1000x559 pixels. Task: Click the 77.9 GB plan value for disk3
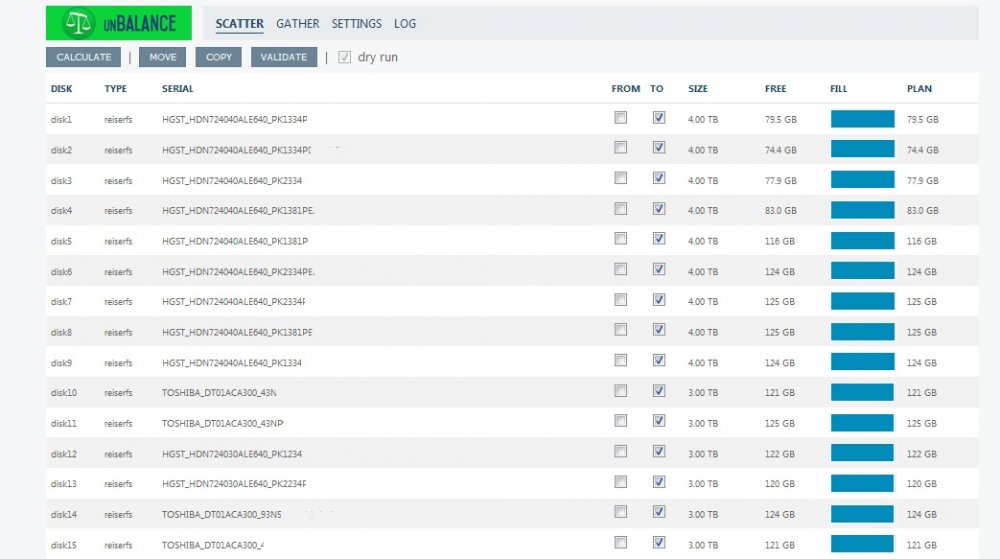[x=923, y=180]
